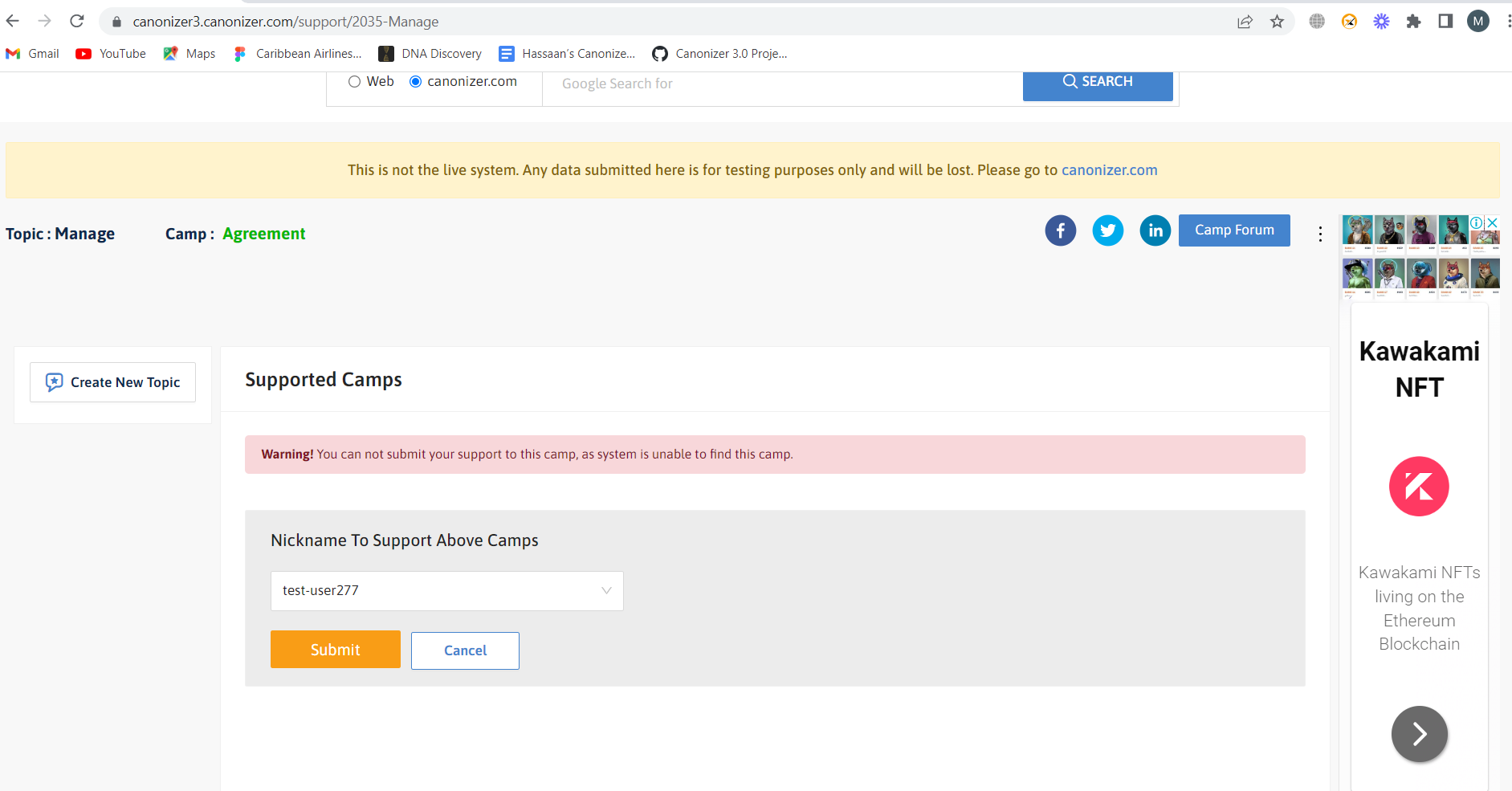The image size is (1512, 791).
Task: Bookmark this page with the star icon
Action: click(1276, 22)
